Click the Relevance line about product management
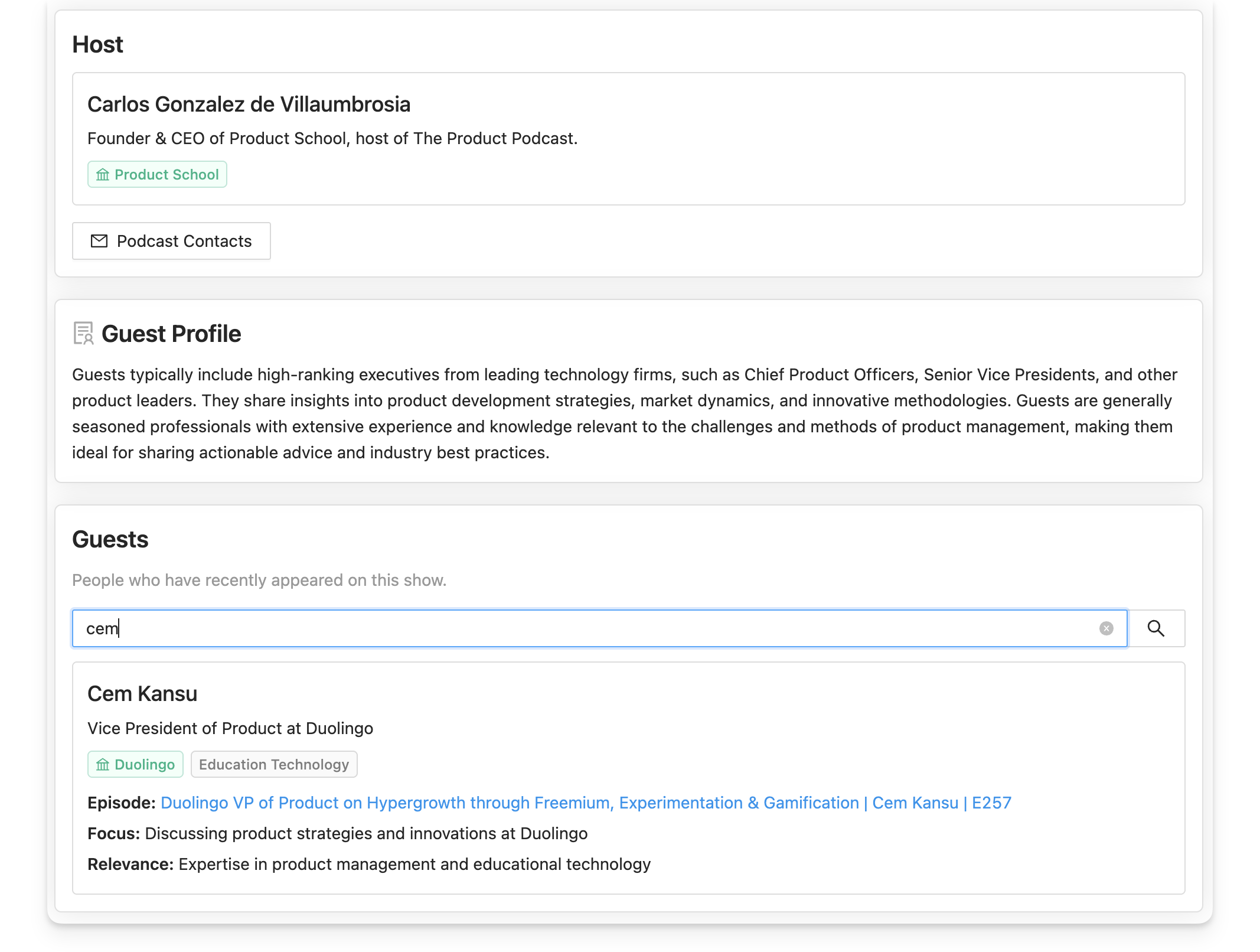The image size is (1260, 952). [369, 864]
